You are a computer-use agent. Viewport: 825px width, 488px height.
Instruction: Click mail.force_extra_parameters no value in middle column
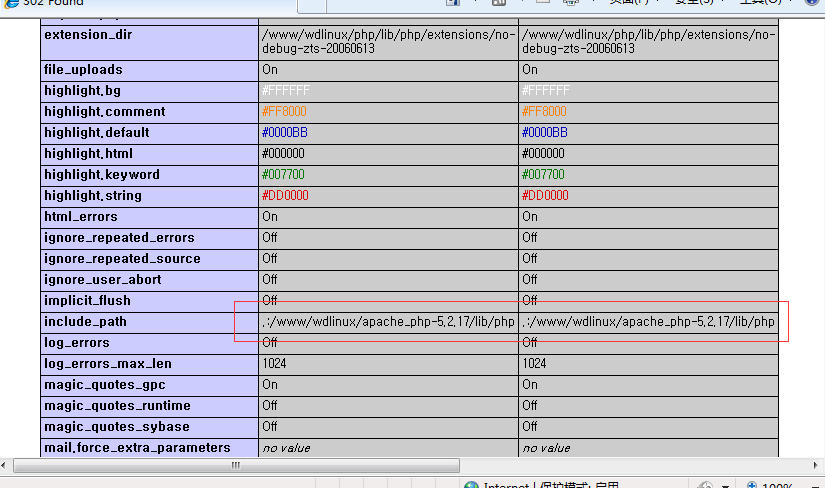tap(286, 449)
